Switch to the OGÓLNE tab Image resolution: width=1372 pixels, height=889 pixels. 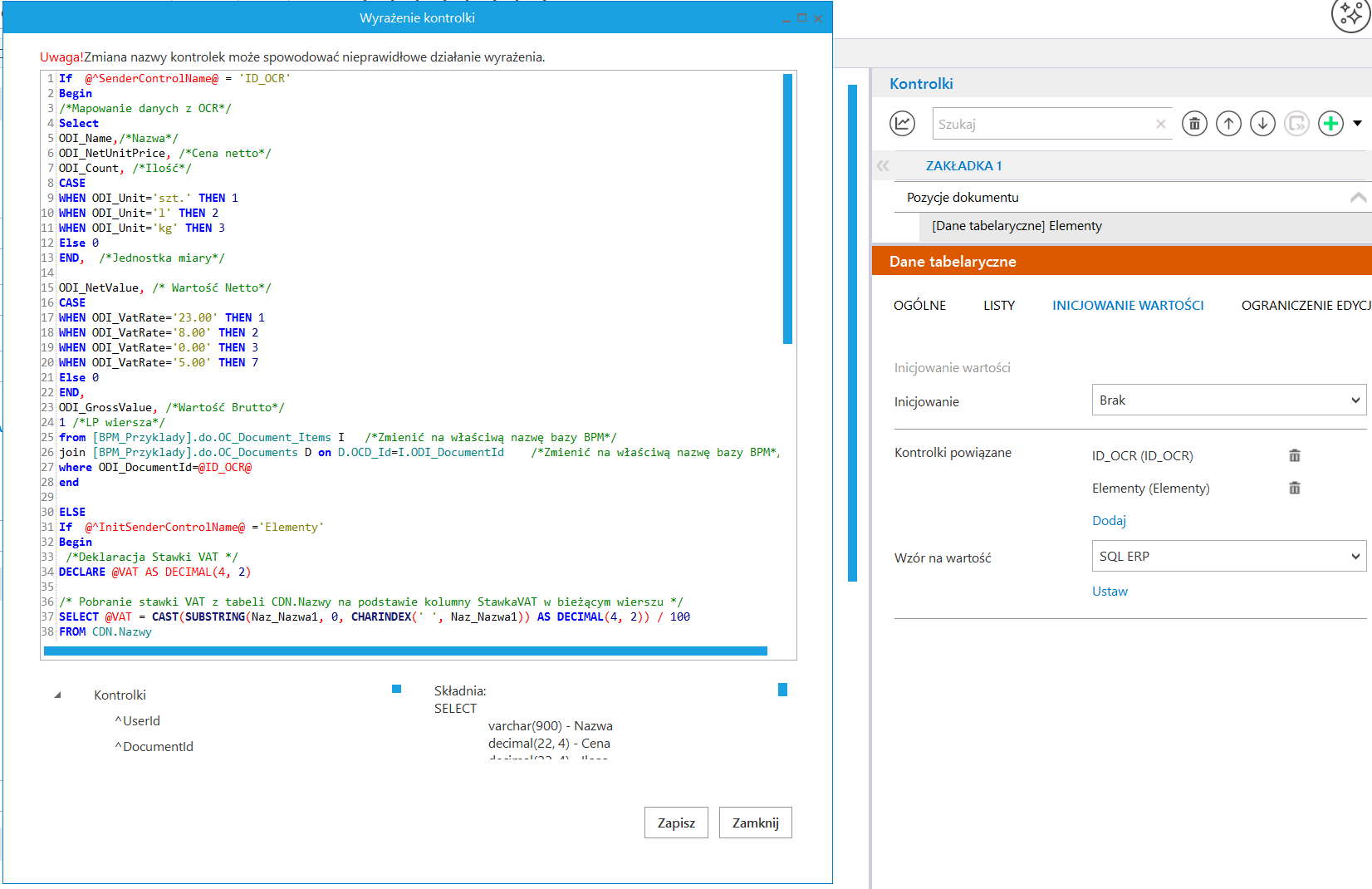tap(919, 306)
